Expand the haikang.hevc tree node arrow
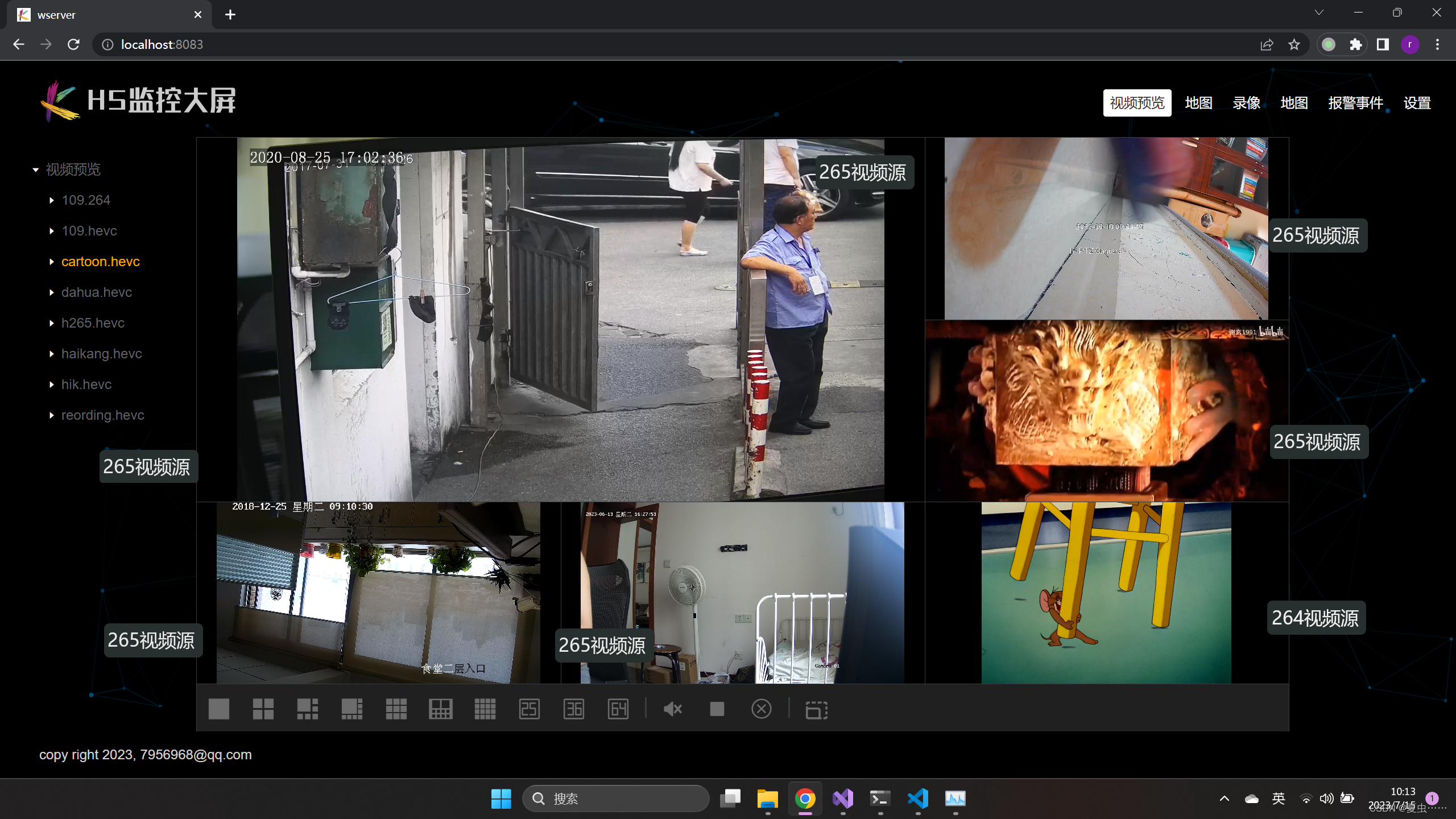The height and width of the screenshot is (819, 1456). tap(52, 354)
